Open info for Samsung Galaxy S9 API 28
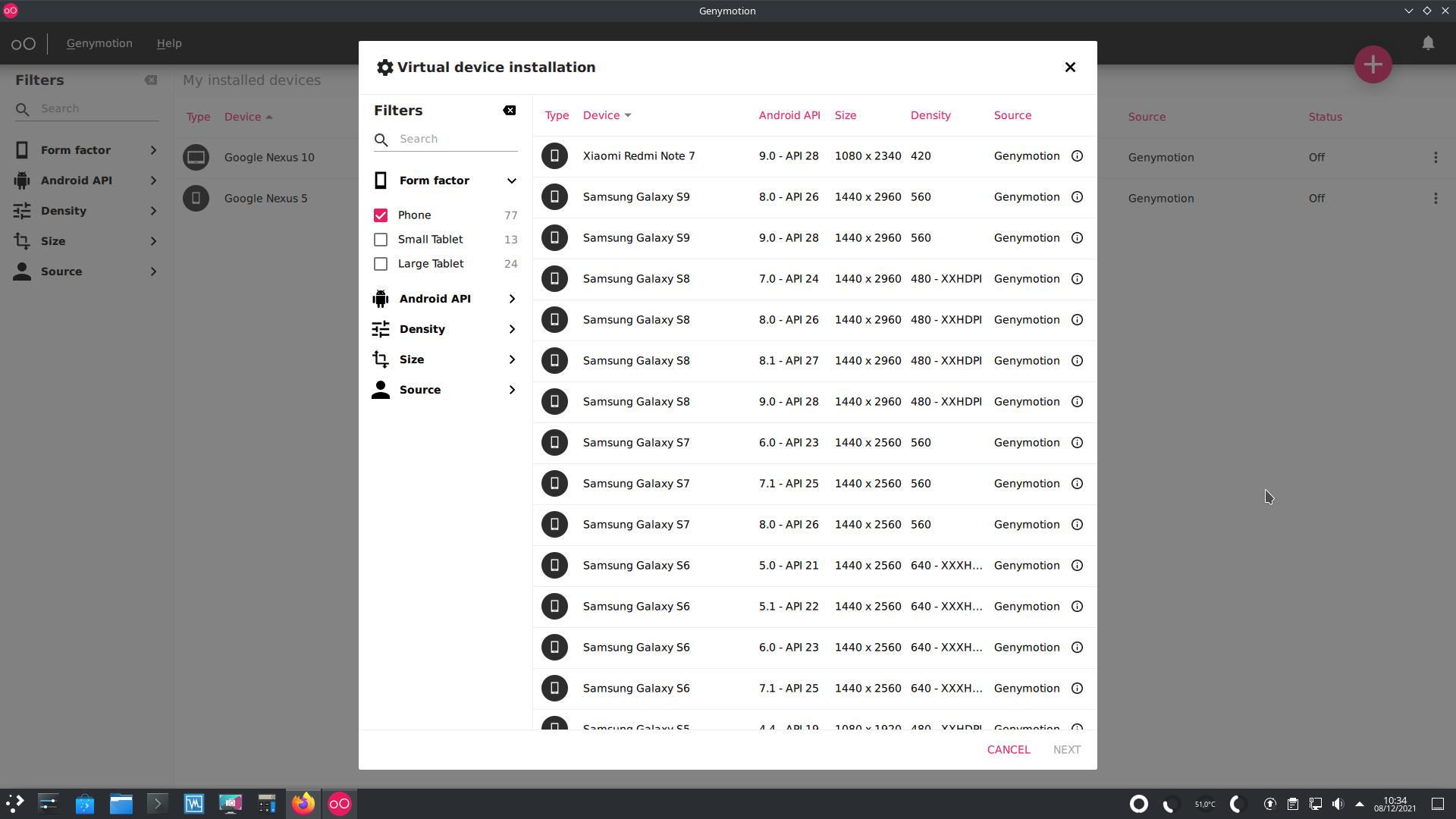The width and height of the screenshot is (1456, 819). [x=1077, y=238]
